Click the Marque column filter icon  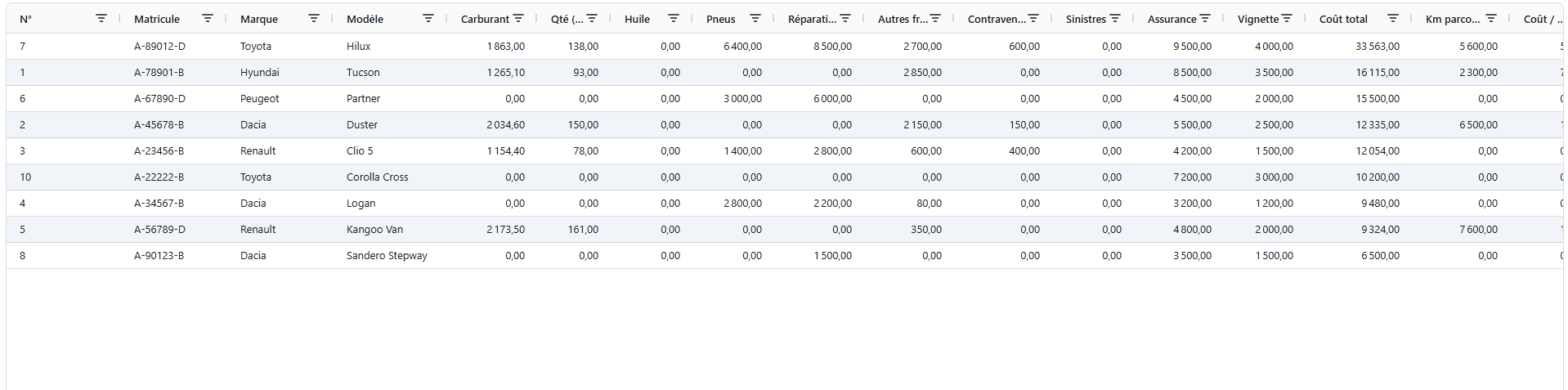(x=314, y=18)
